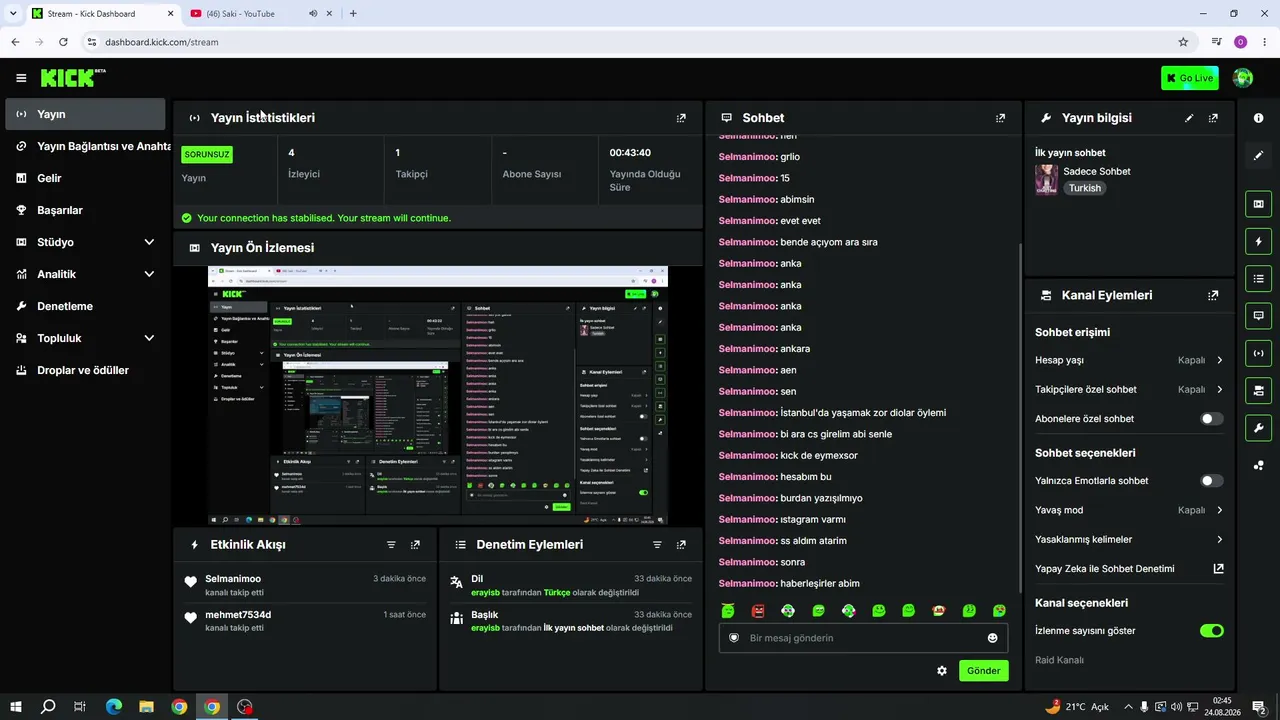This screenshot has height=720, width=1280.
Task: Pop out the Denetim Eylemleri panel
Action: (x=681, y=545)
